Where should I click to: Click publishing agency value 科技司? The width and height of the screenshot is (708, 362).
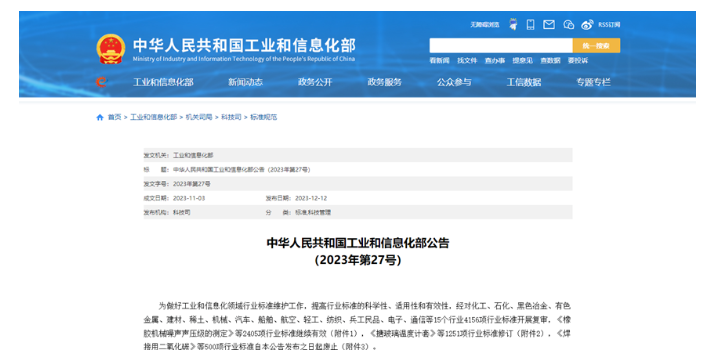click(x=182, y=213)
